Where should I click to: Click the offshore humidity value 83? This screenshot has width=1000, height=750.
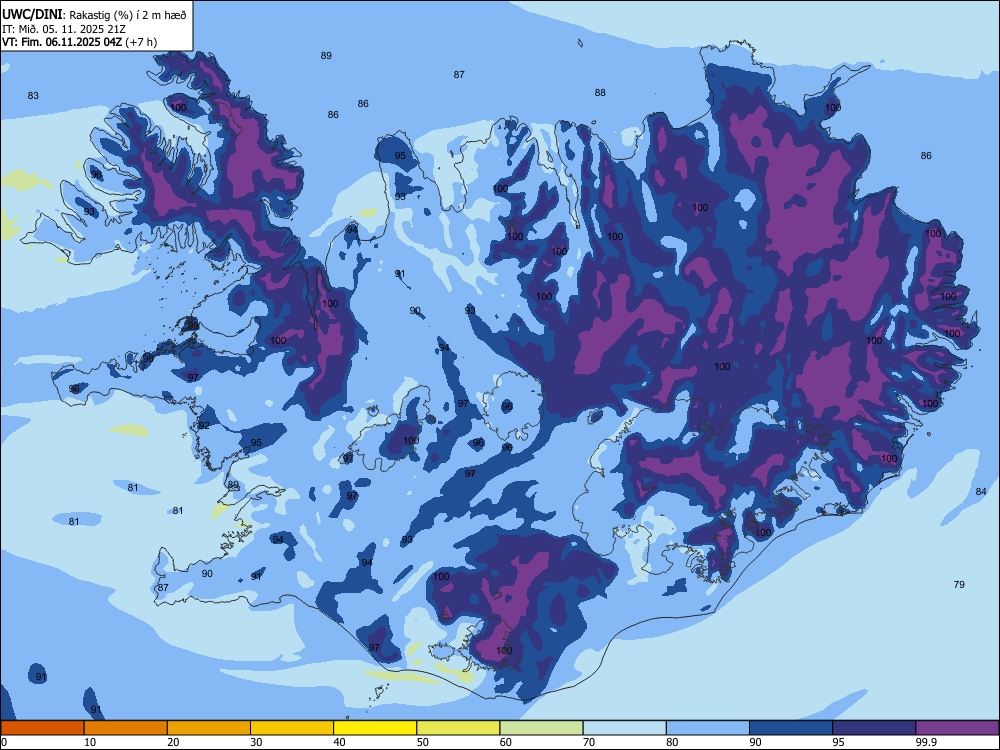coord(33,96)
